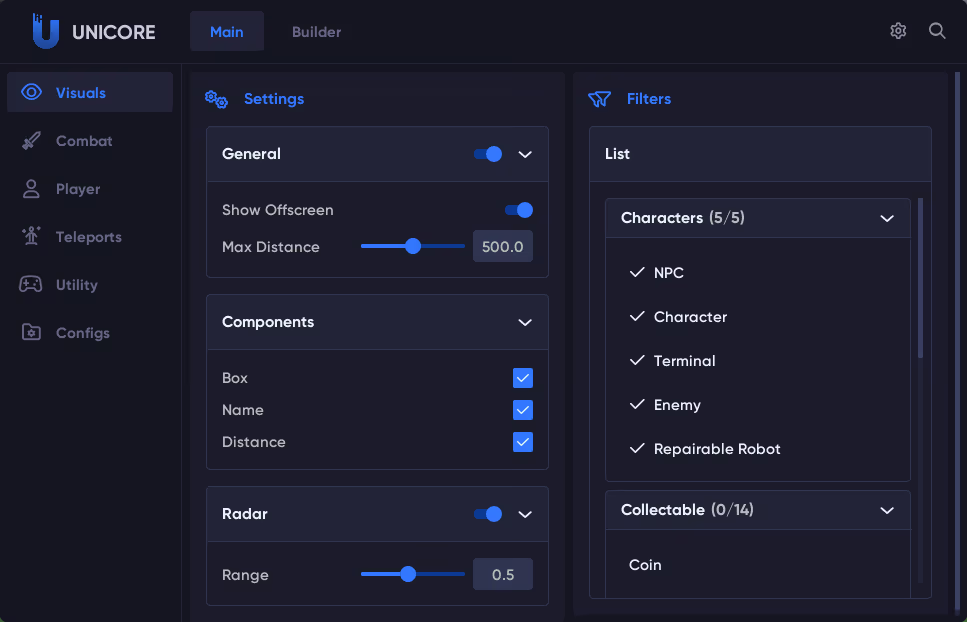Select the Combat sword icon
The height and width of the screenshot is (622, 967).
pyautogui.click(x=31, y=141)
